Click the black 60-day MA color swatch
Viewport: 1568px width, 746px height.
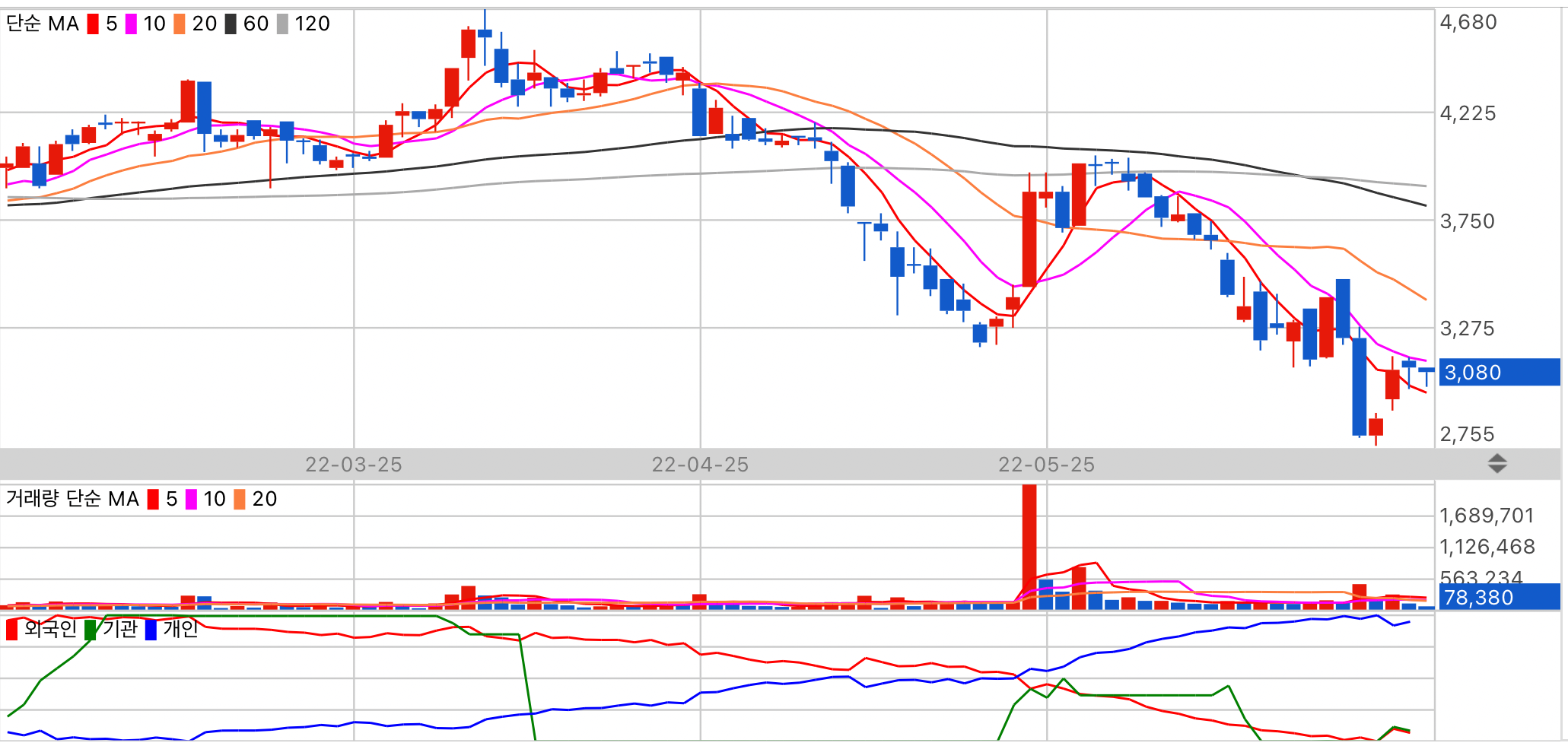(x=231, y=24)
